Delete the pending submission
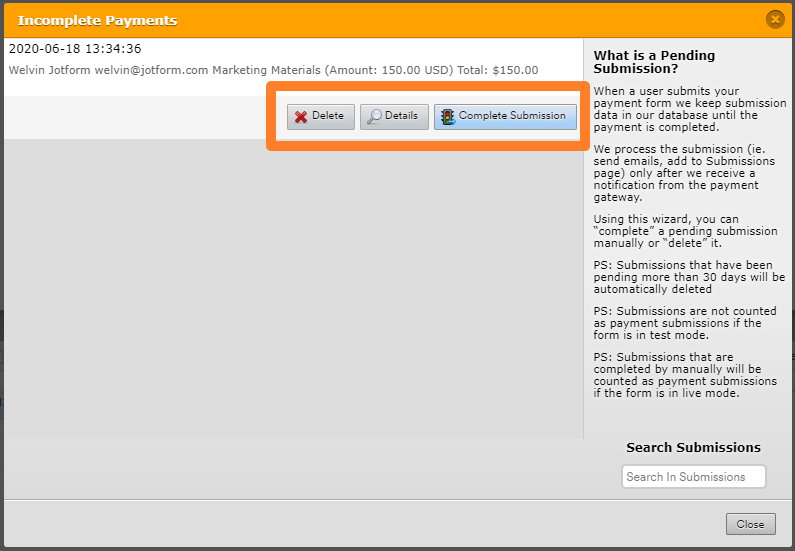This screenshot has width=795, height=551. (x=320, y=116)
